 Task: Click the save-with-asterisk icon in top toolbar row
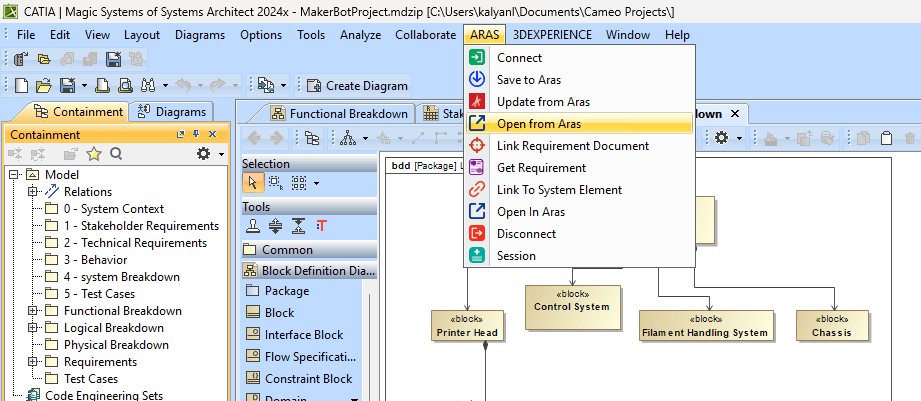pos(113,59)
